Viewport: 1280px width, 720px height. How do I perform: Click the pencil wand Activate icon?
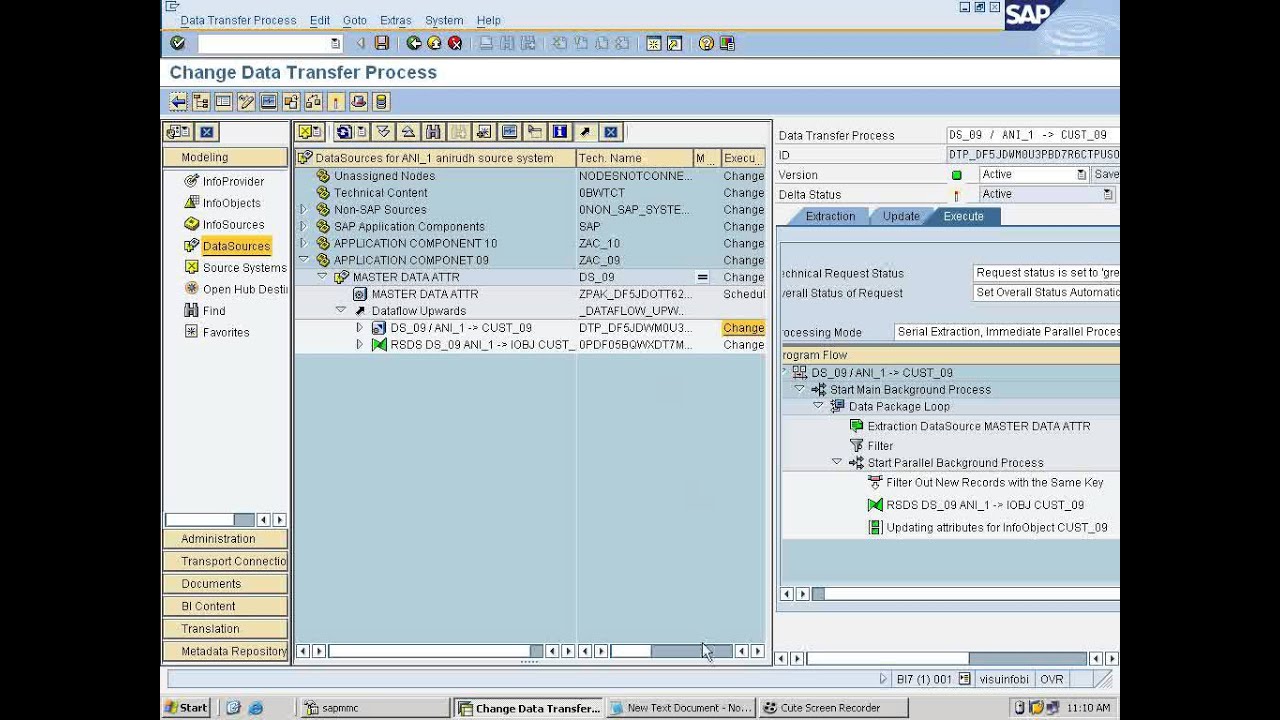246,101
